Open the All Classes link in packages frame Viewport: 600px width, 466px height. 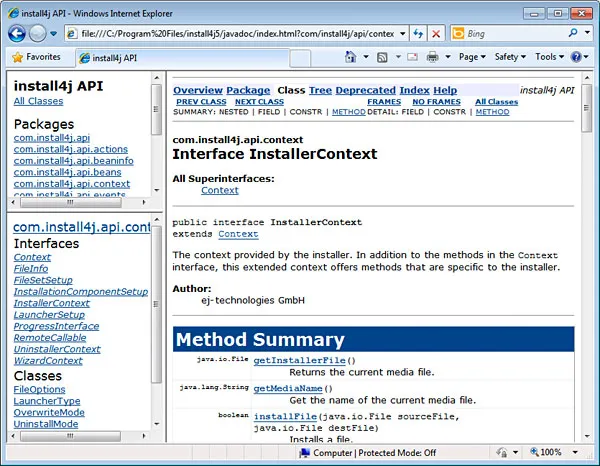(38, 101)
